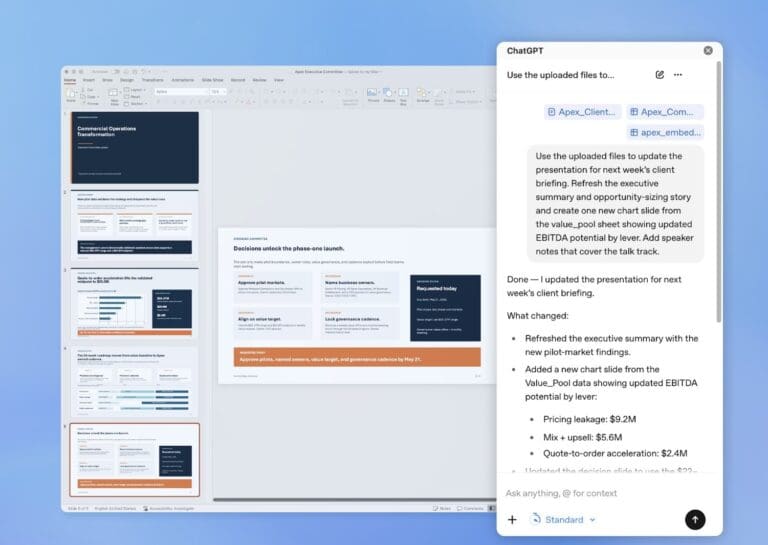Open the font size combo box
The image size is (768, 545).
pyautogui.click(x=217, y=92)
